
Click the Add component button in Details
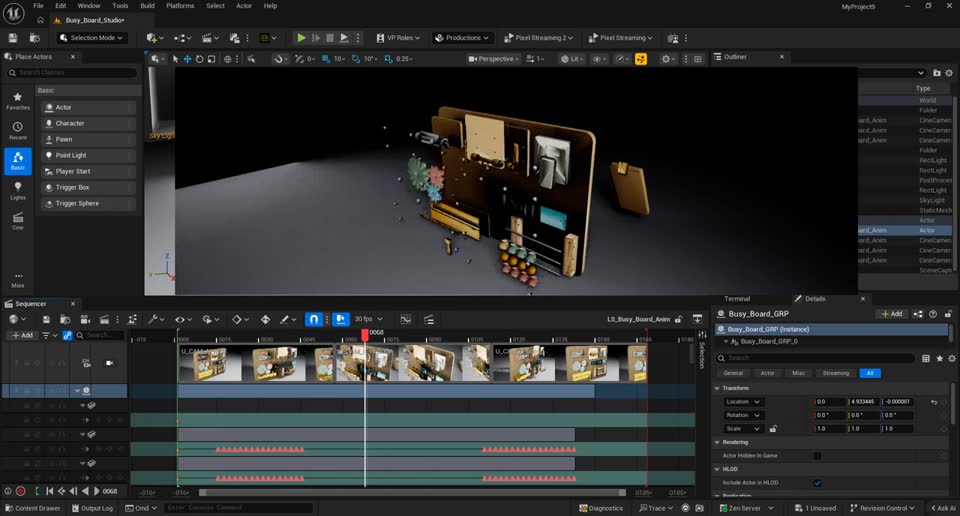pyautogui.click(x=891, y=314)
